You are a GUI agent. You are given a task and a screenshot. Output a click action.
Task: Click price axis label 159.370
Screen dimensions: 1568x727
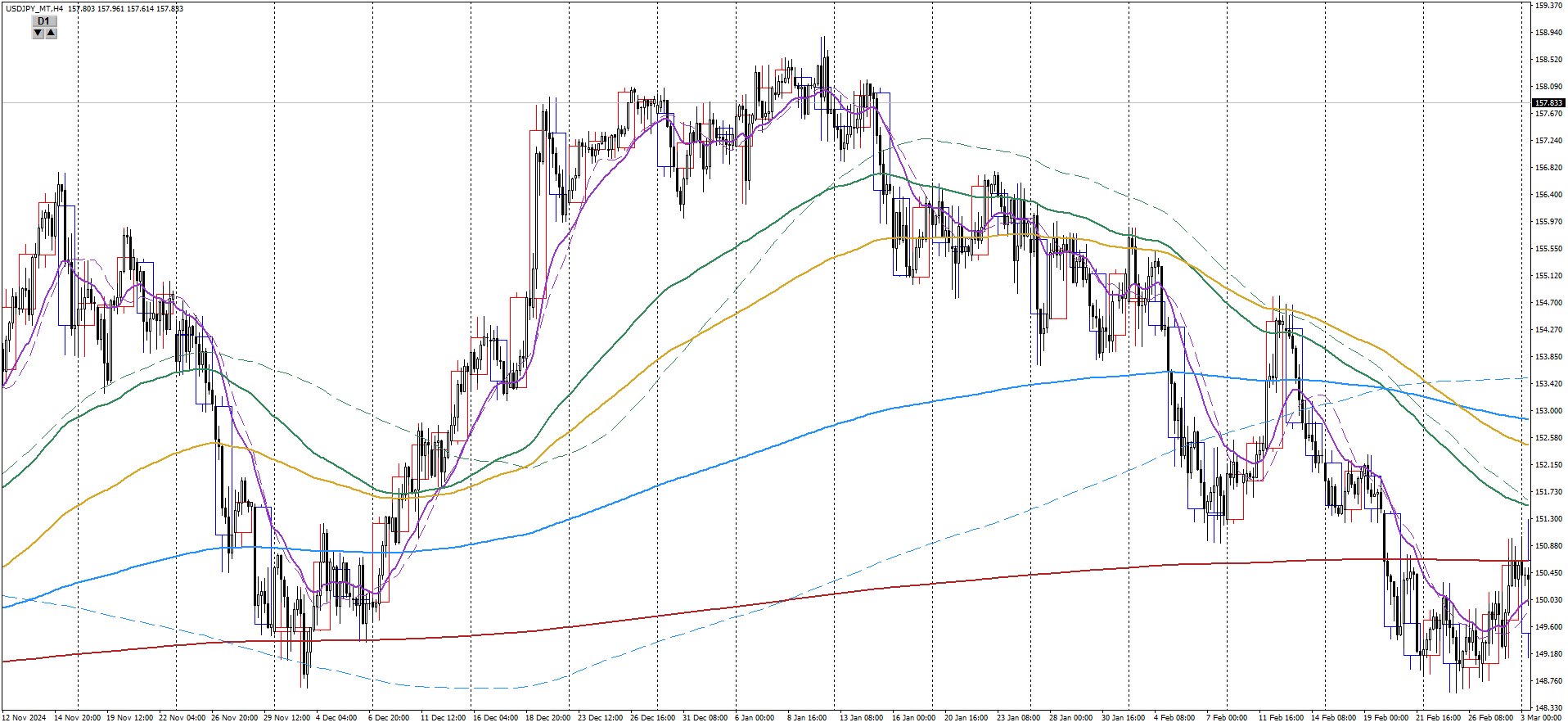[1548, 6]
